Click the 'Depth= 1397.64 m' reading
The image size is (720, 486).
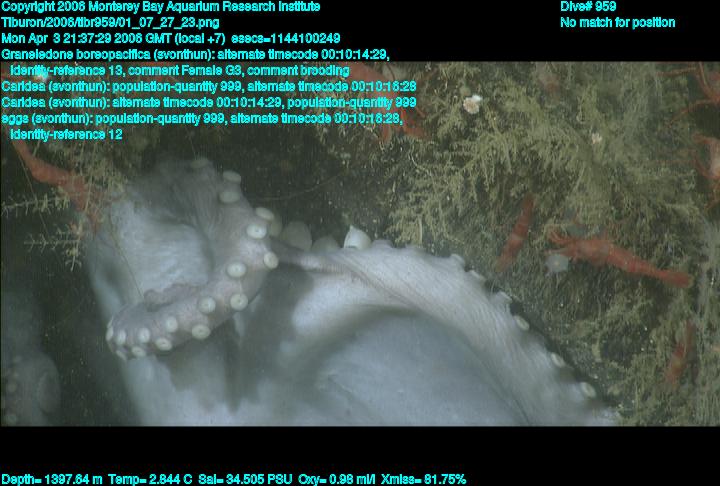coord(52,480)
